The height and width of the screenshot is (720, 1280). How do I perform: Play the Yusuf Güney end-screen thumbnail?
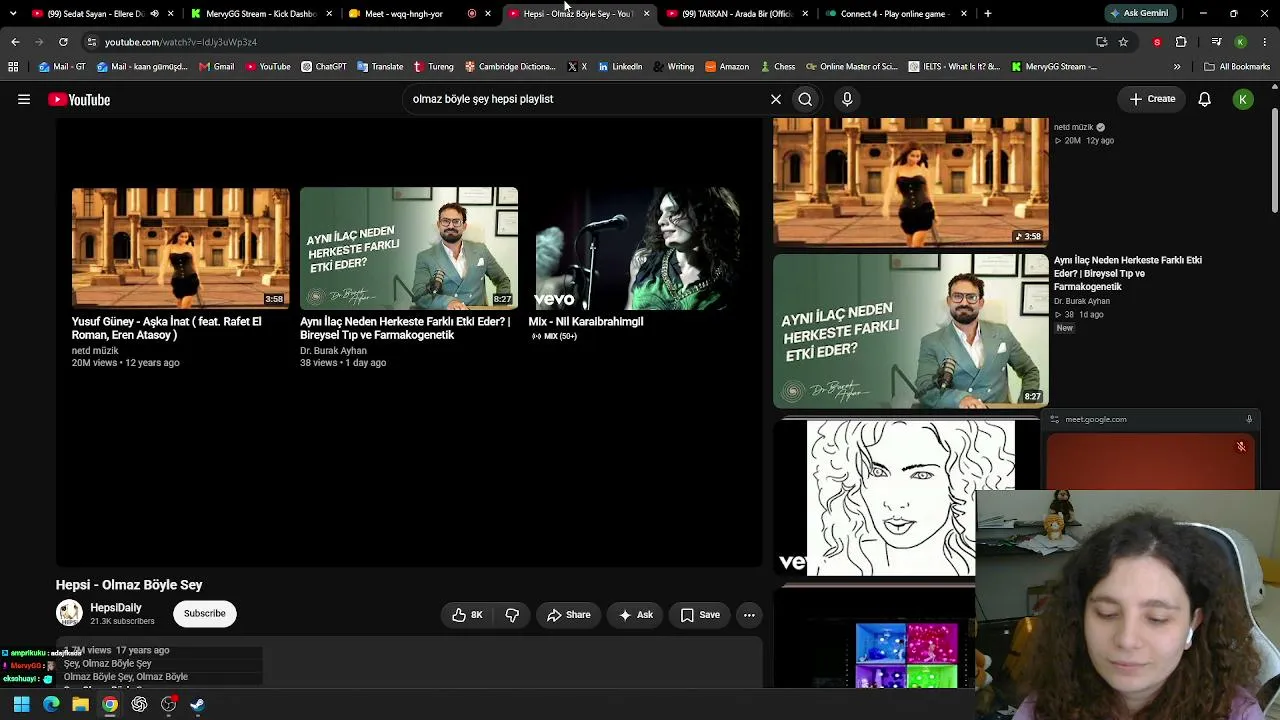tap(180, 247)
